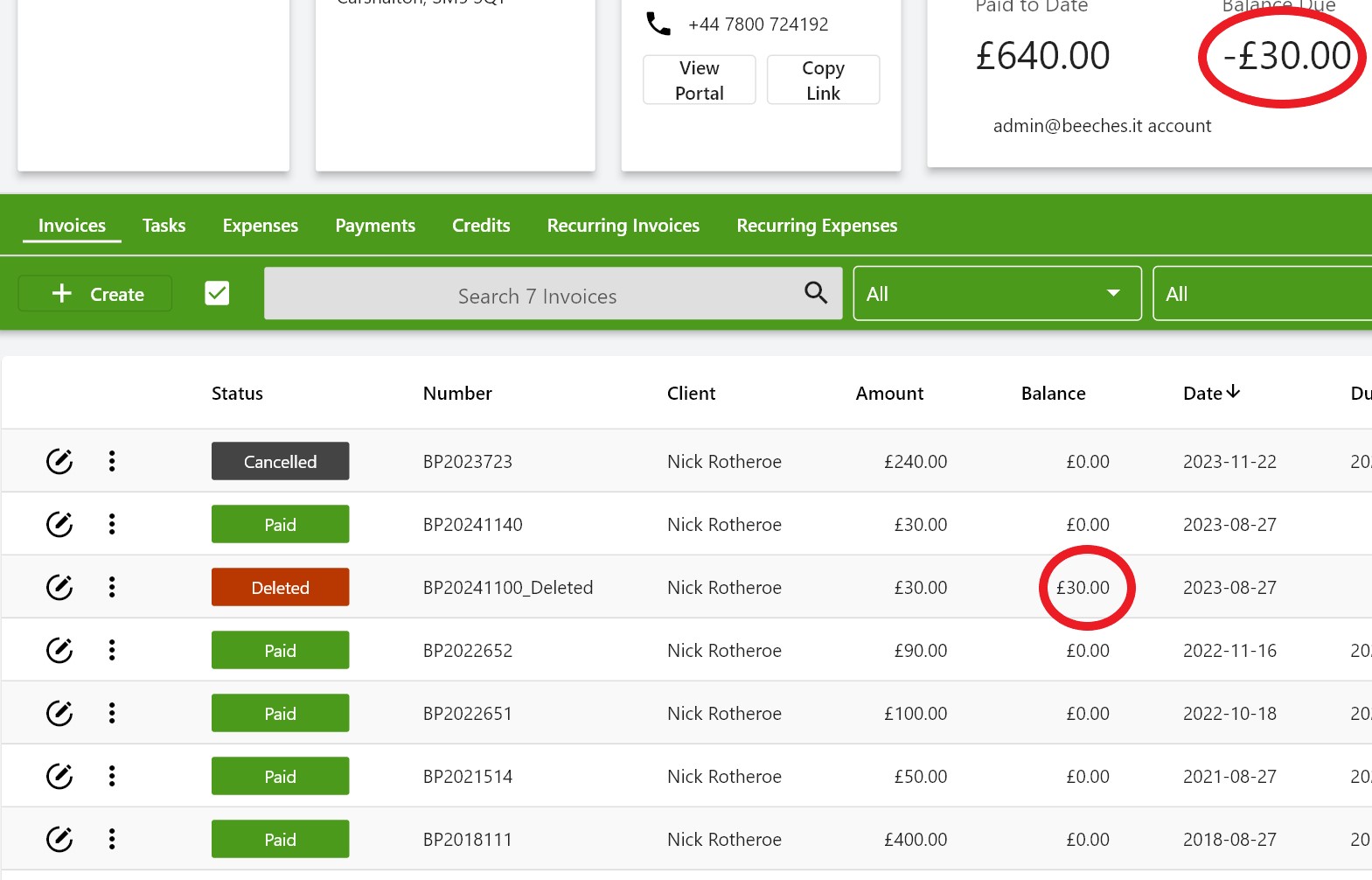Click Nick Rotheroe in the BP2023723 row
1372x880 pixels.
pos(724,462)
